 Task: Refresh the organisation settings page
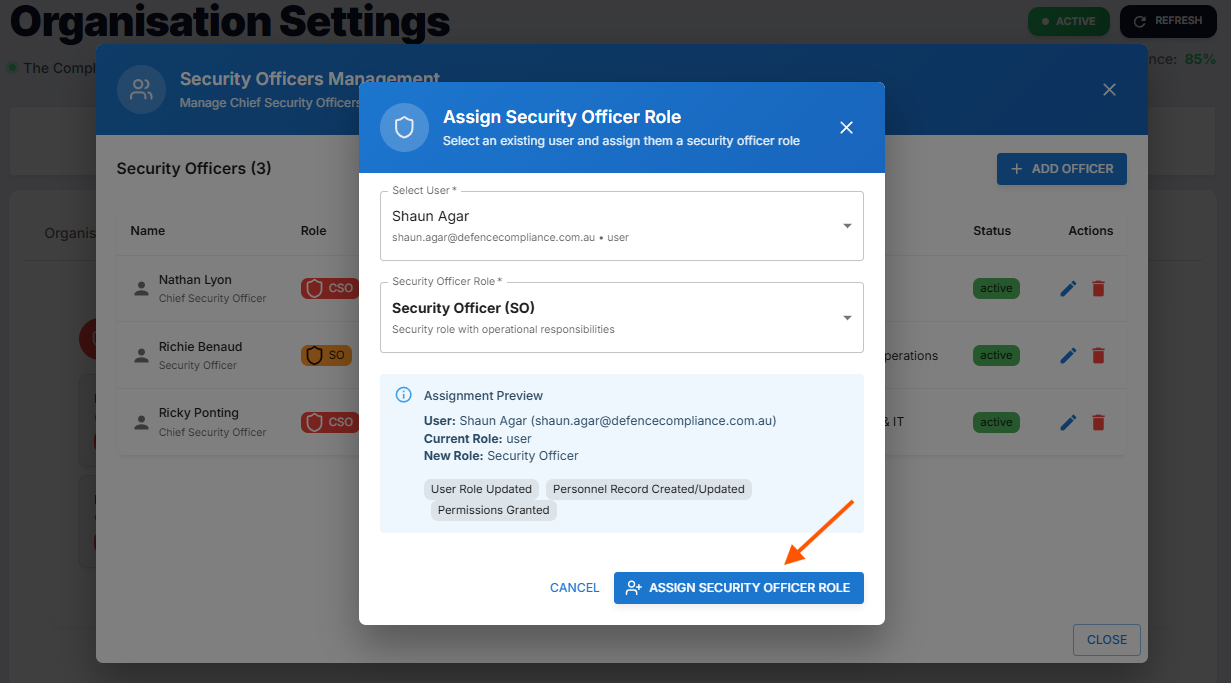[x=1167, y=21]
